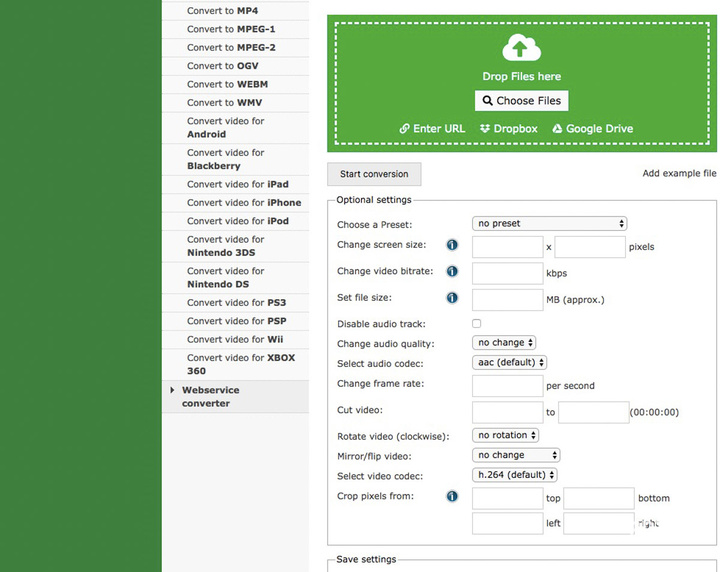Expand the Webservice converter arrow
Viewport: 720px width, 572px height.
(172, 390)
